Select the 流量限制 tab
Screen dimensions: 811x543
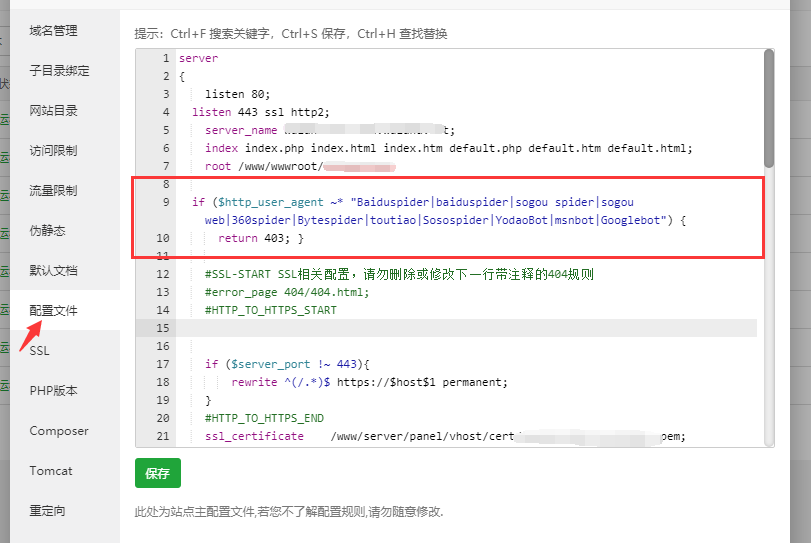[x=53, y=191]
